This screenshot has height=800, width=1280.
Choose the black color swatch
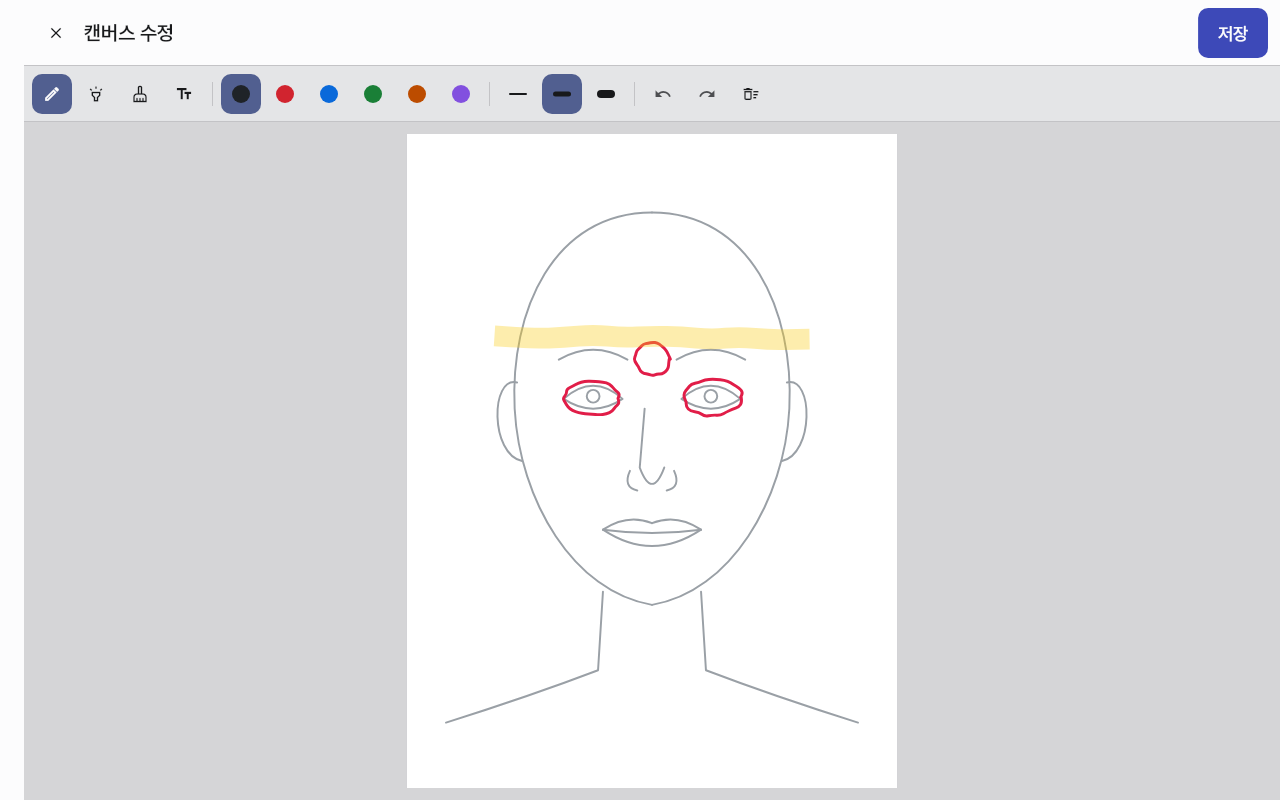(241, 94)
